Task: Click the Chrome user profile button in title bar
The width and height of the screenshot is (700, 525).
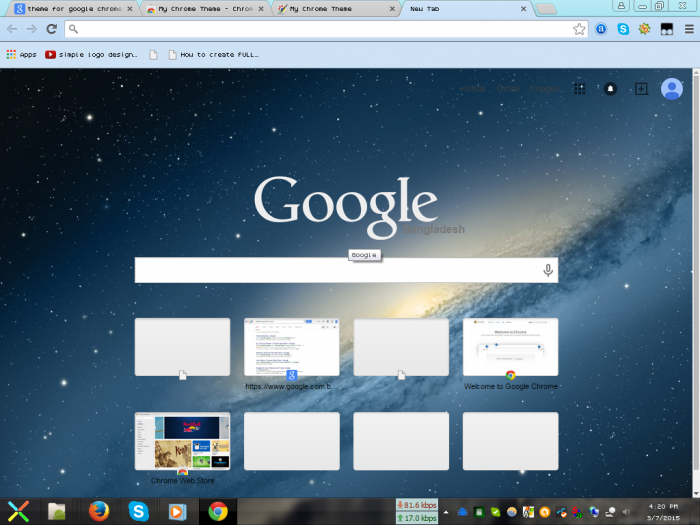Action: [621, 5]
